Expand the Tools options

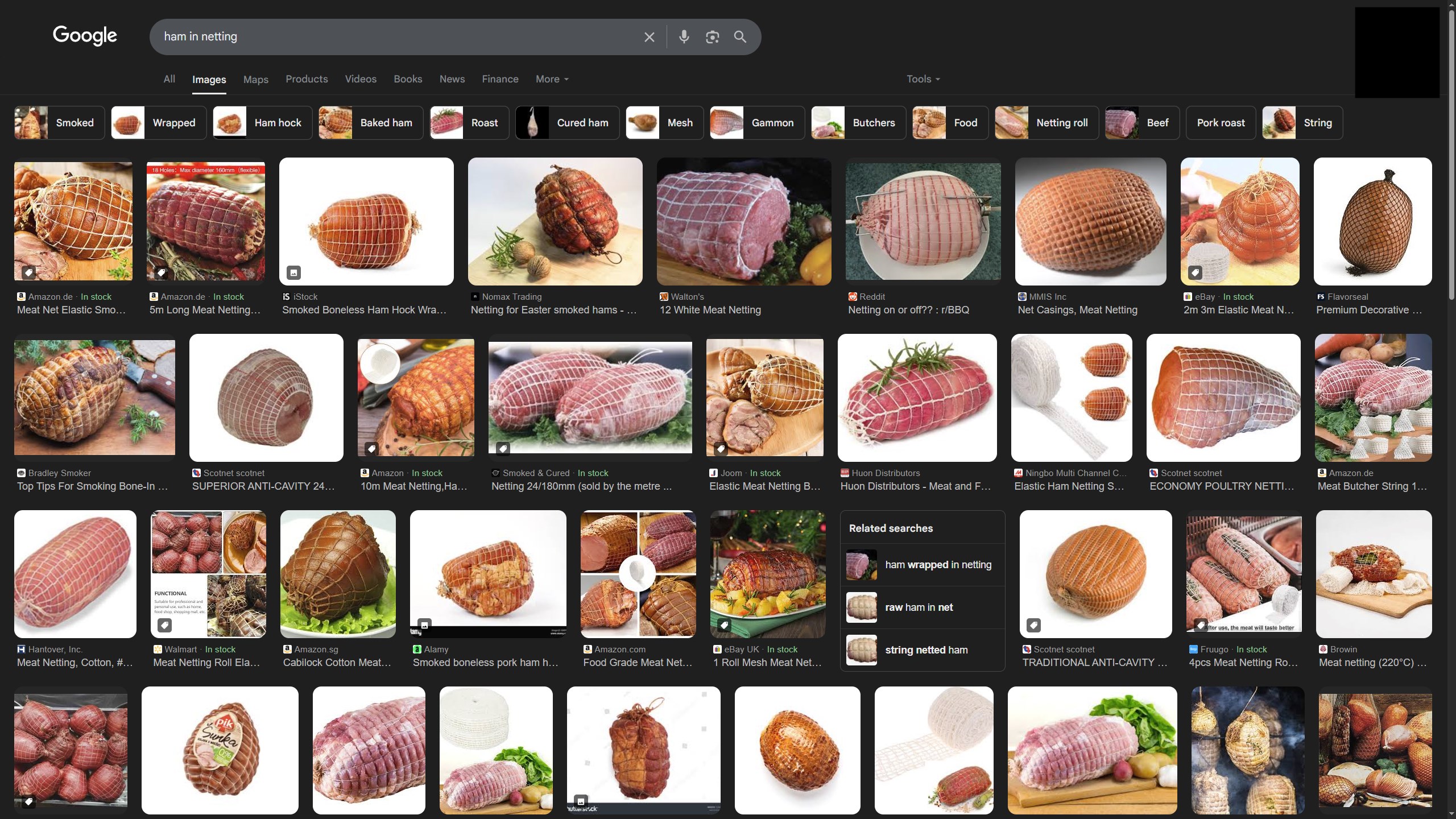(923, 79)
